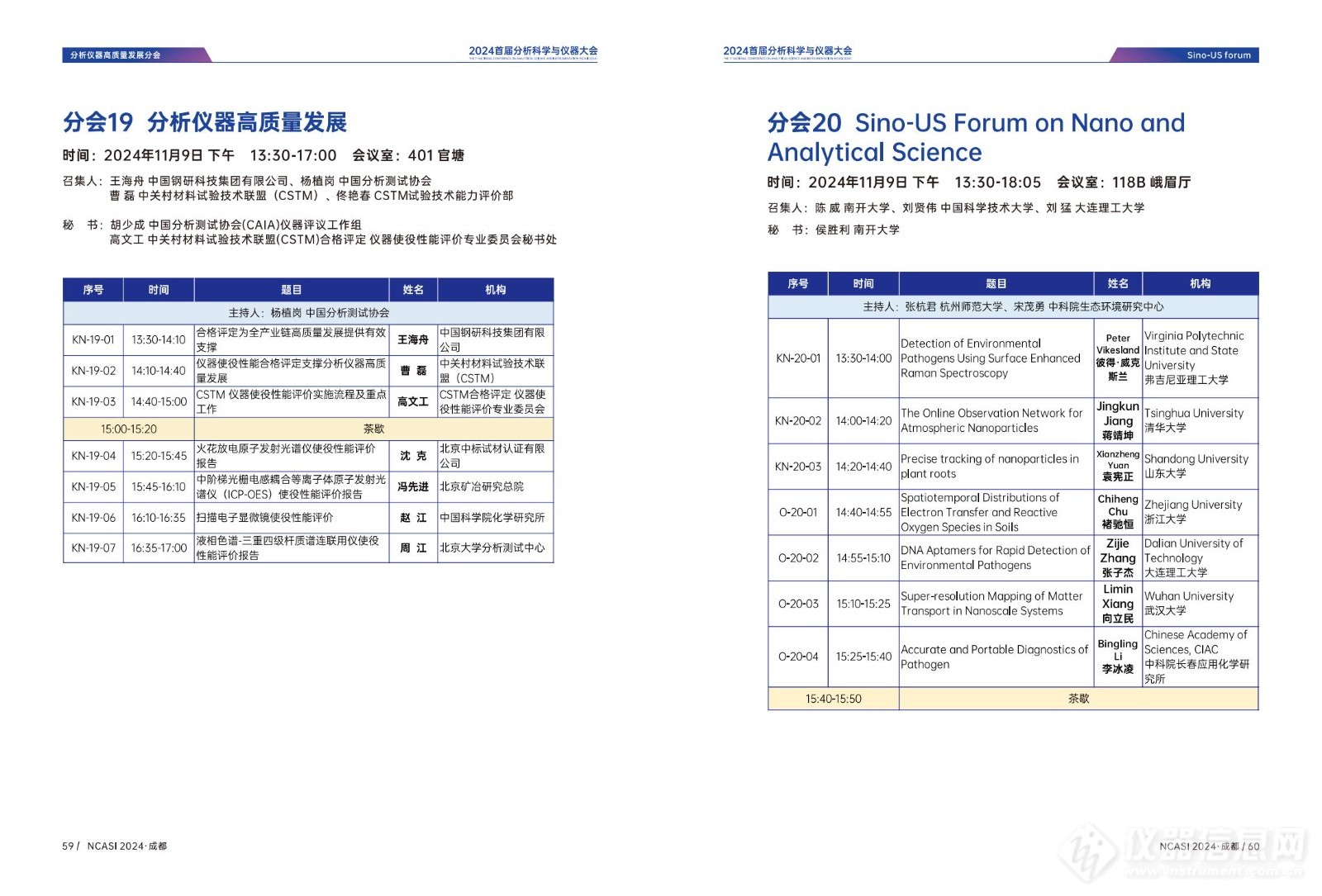Select the cell 'KN-20-02'
The image size is (1322, 896).
[798, 421]
